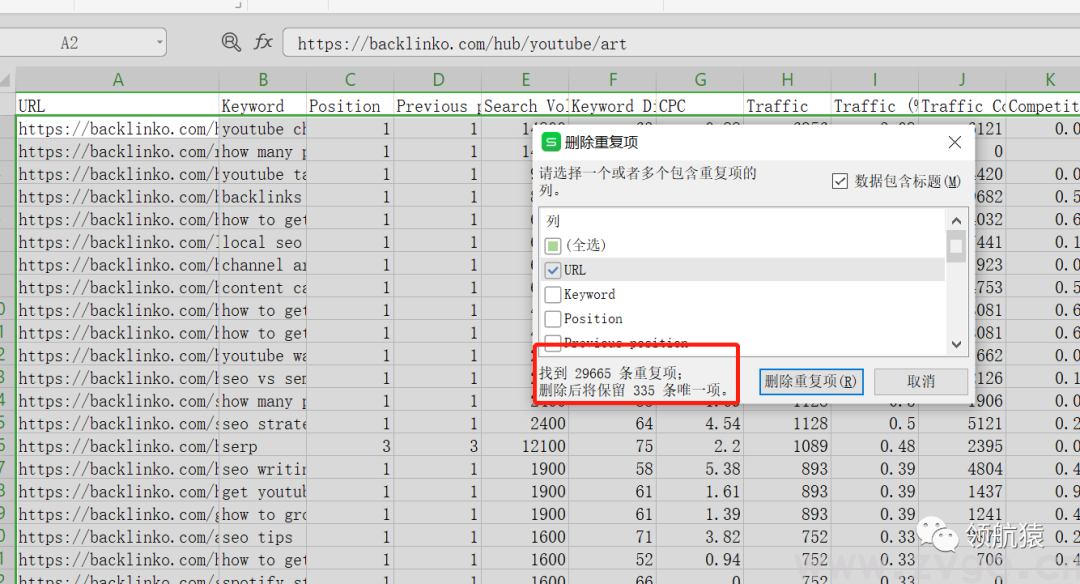The height and width of the screenshot is (584, 1080).
Task: Close the 删除重复项 dialog with X
Action: (954, 143)
